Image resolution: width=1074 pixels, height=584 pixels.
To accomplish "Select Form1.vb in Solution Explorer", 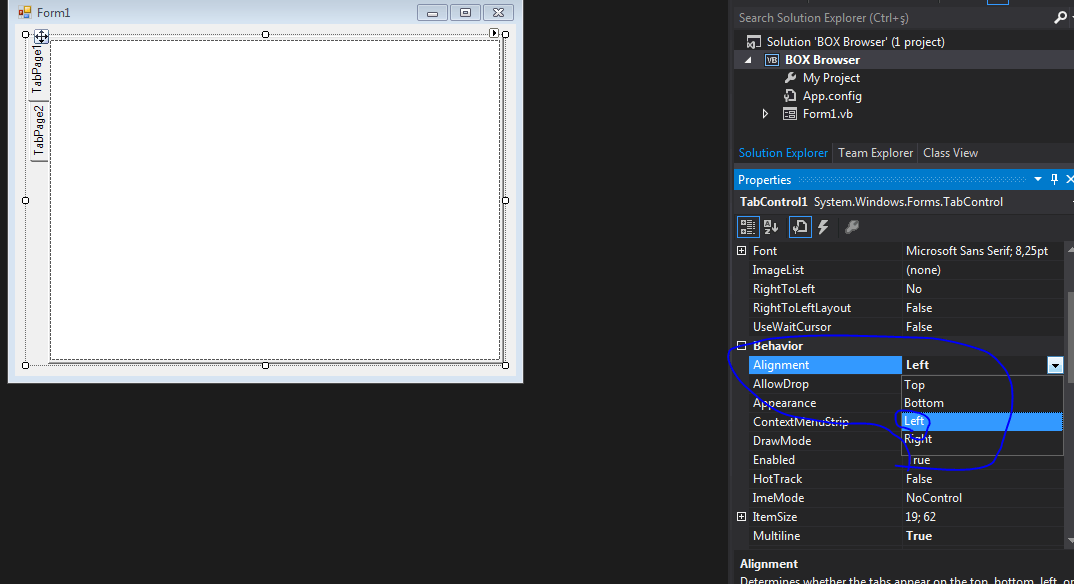I will coord(827,114).
